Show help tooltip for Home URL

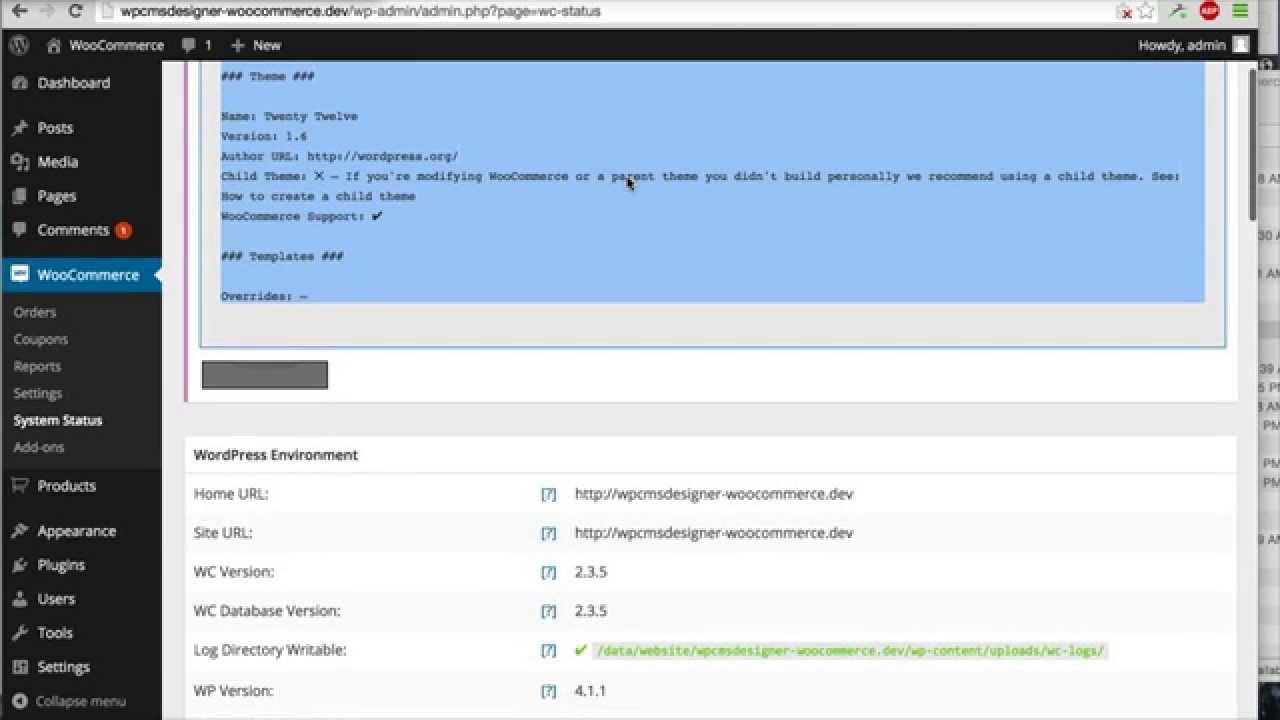[x=548, y=494]
